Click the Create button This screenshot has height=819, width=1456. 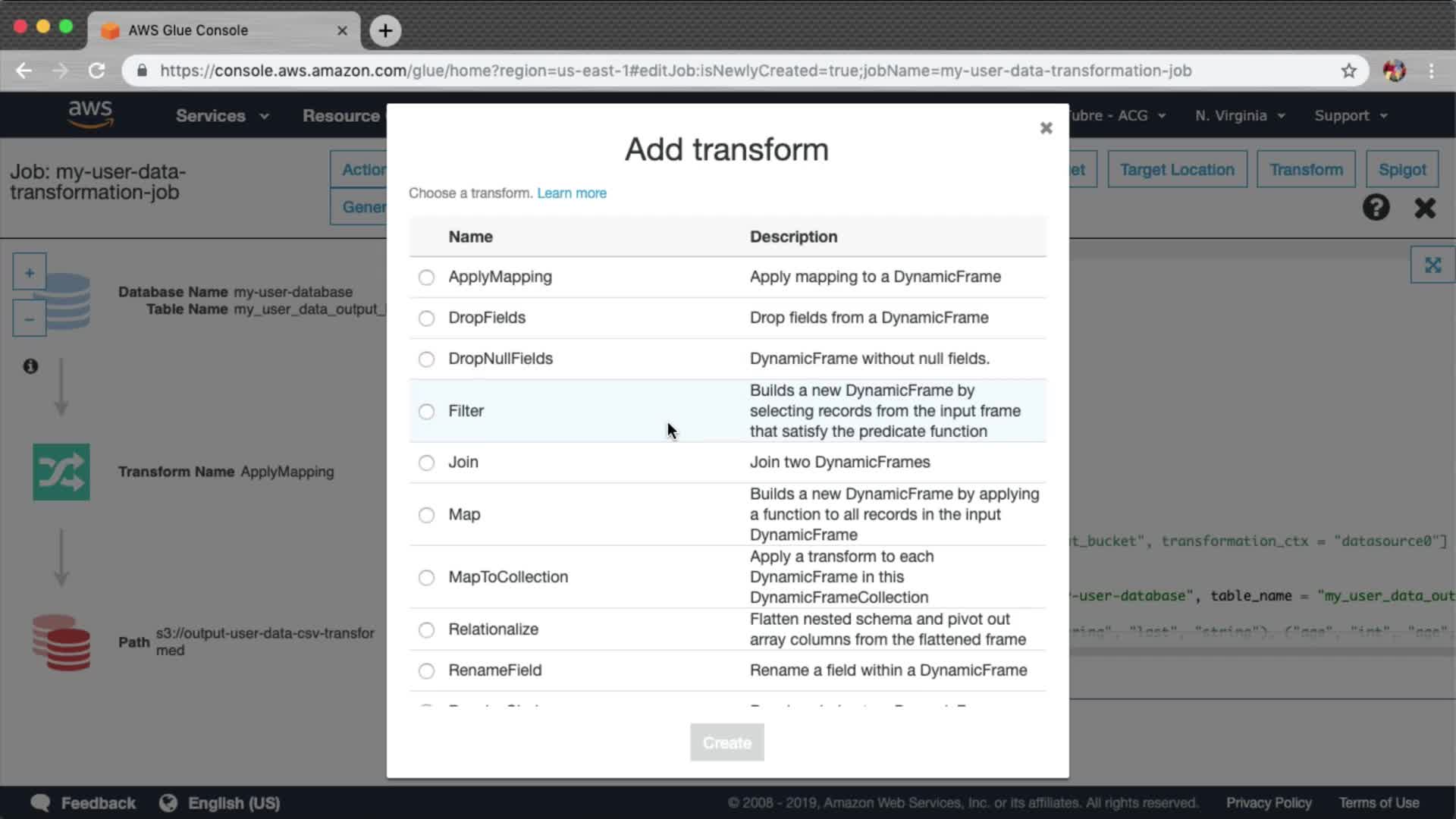tap(726, 743)
